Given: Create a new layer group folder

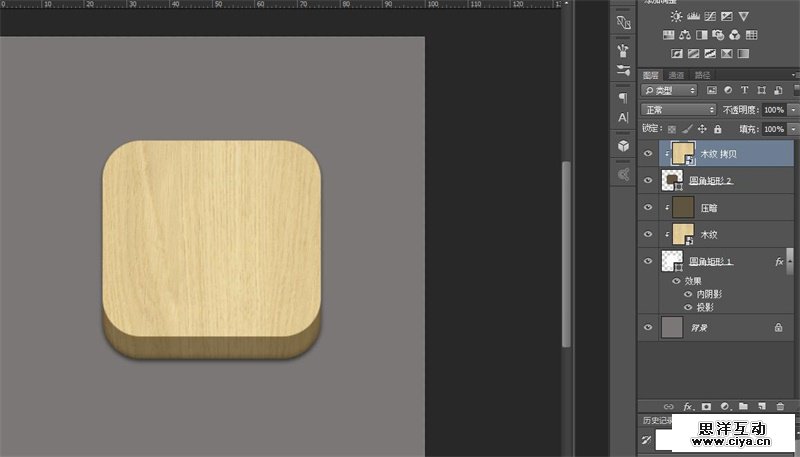Looking at the screenshot, I should (743, 407).
